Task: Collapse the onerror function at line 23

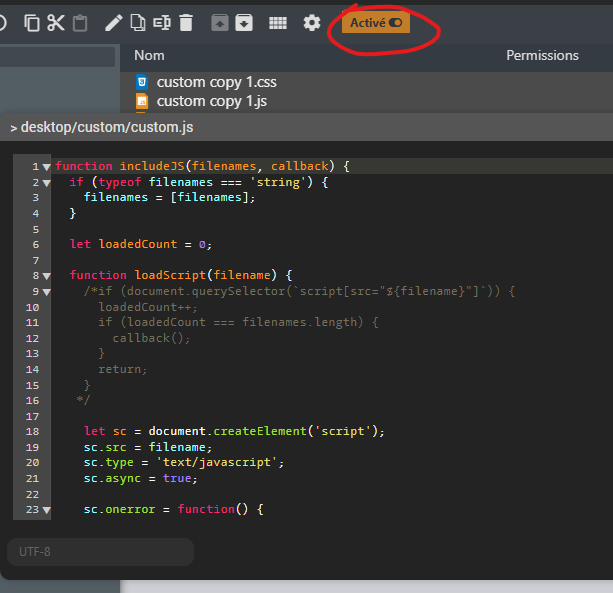Action: click(47, 510)
